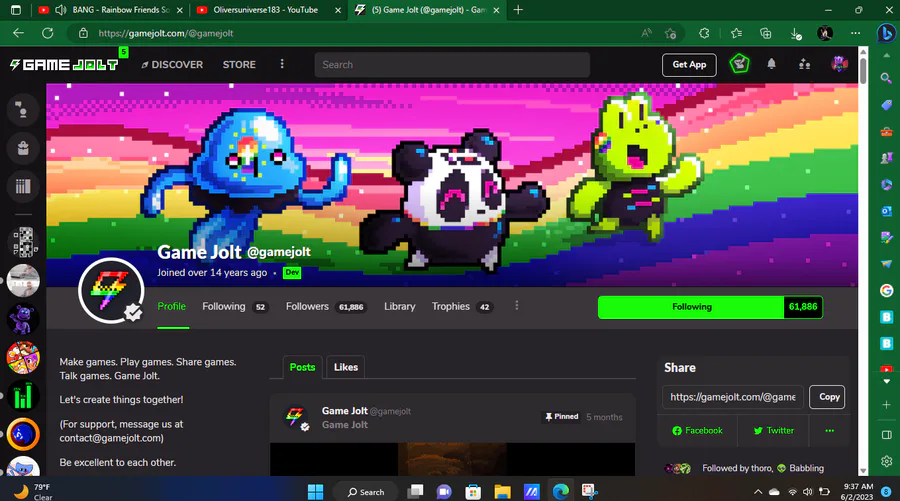Open the Edge downloads icon
The width and height of the screenshot is (900, 501).
coord(796,34)
